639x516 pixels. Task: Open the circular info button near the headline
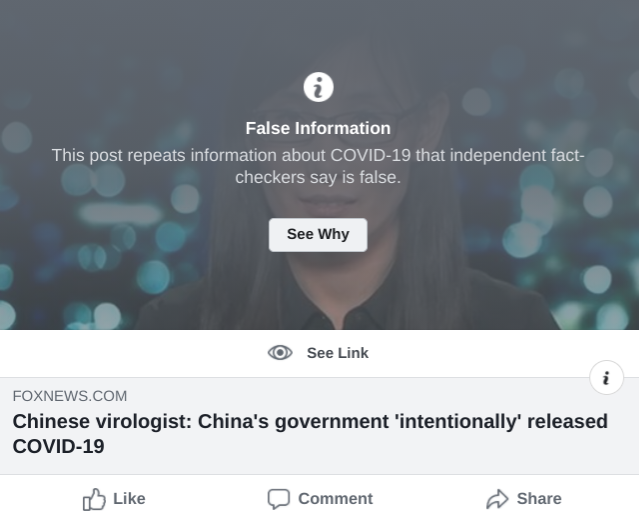(x=606, y=378)
